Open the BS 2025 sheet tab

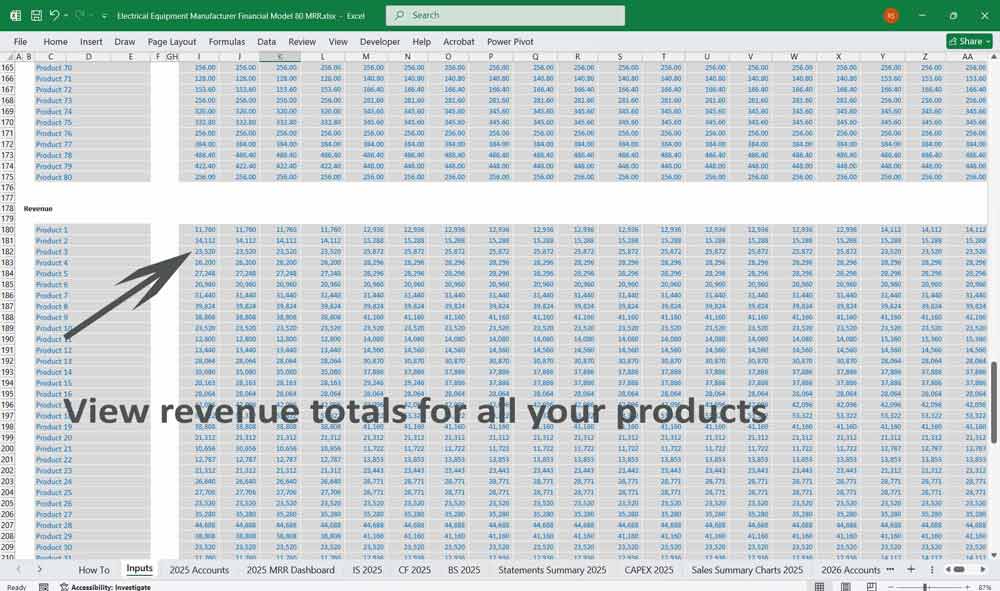click(464, 569)
